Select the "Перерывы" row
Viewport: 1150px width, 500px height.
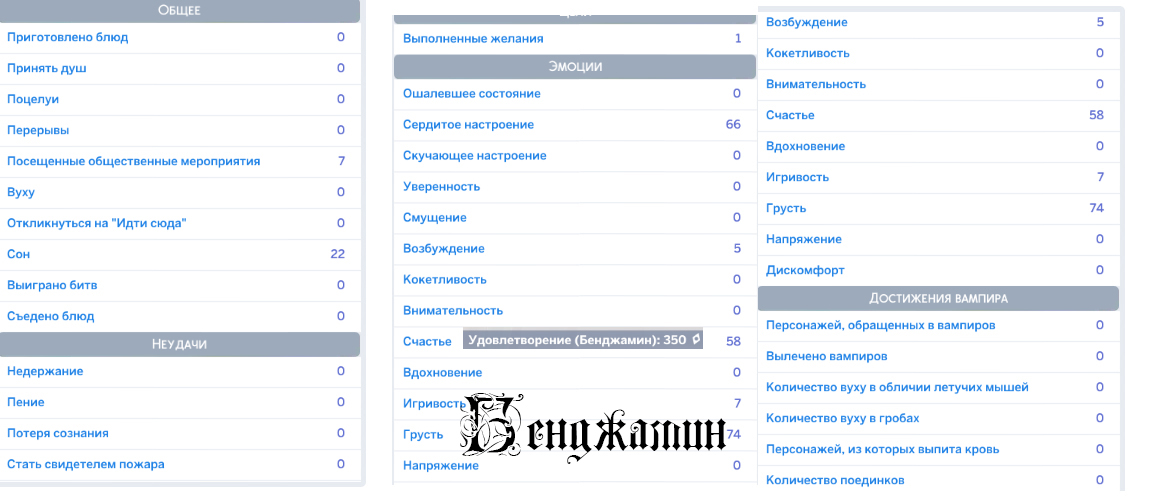point(180,130)
